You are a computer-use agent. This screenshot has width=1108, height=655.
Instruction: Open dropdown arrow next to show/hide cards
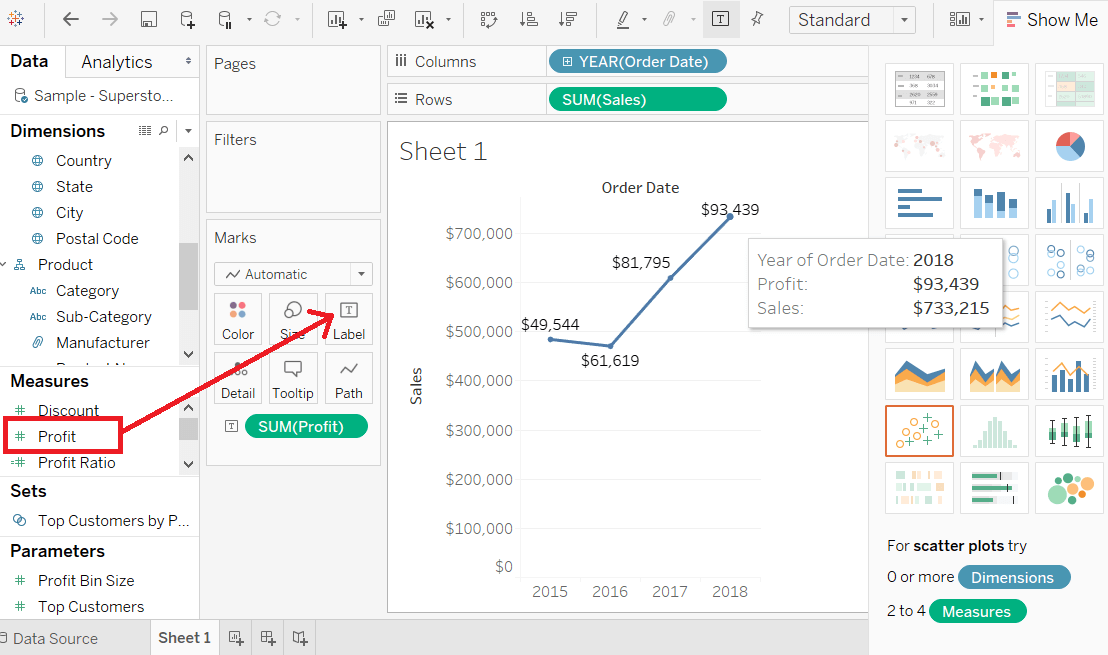pos(981,20)
